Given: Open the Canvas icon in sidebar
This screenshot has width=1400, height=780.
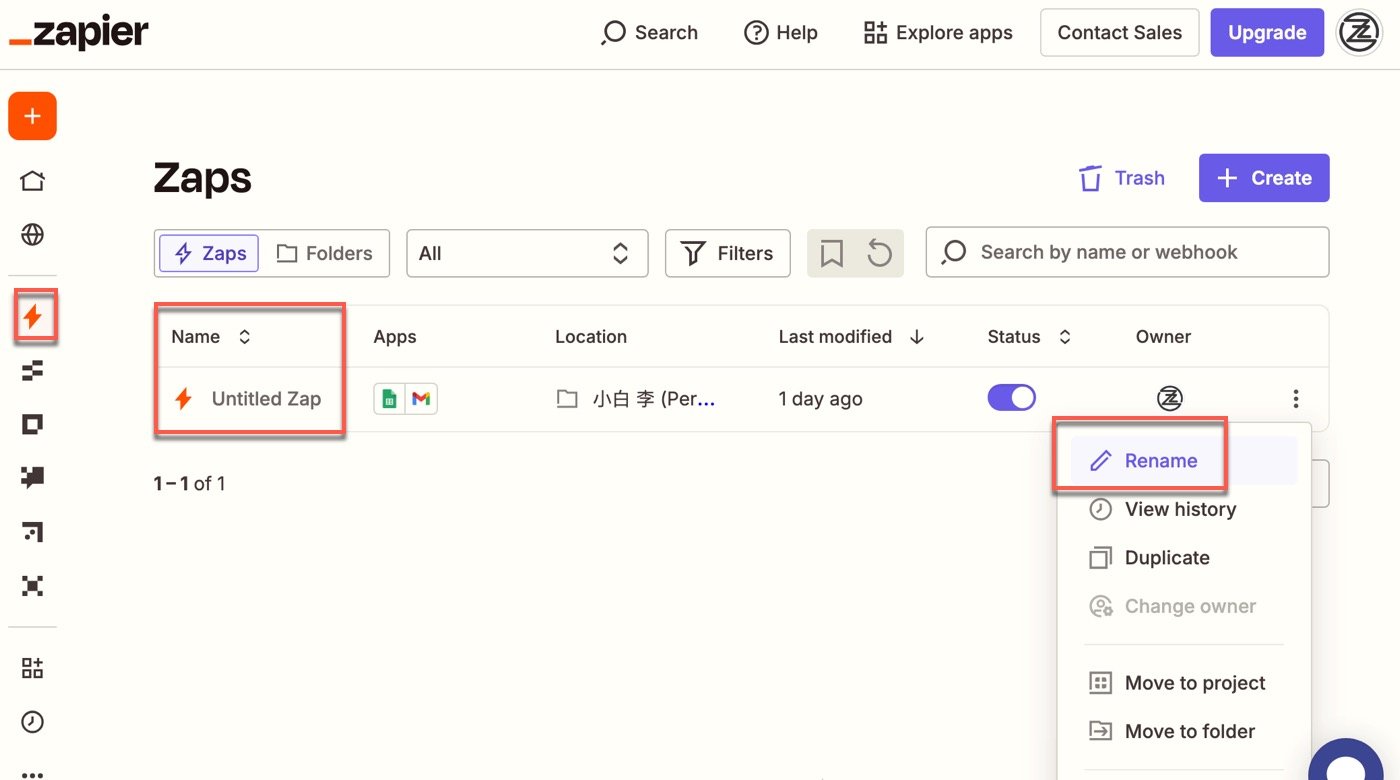Looking at the screenshot, I should click(32, 531).
